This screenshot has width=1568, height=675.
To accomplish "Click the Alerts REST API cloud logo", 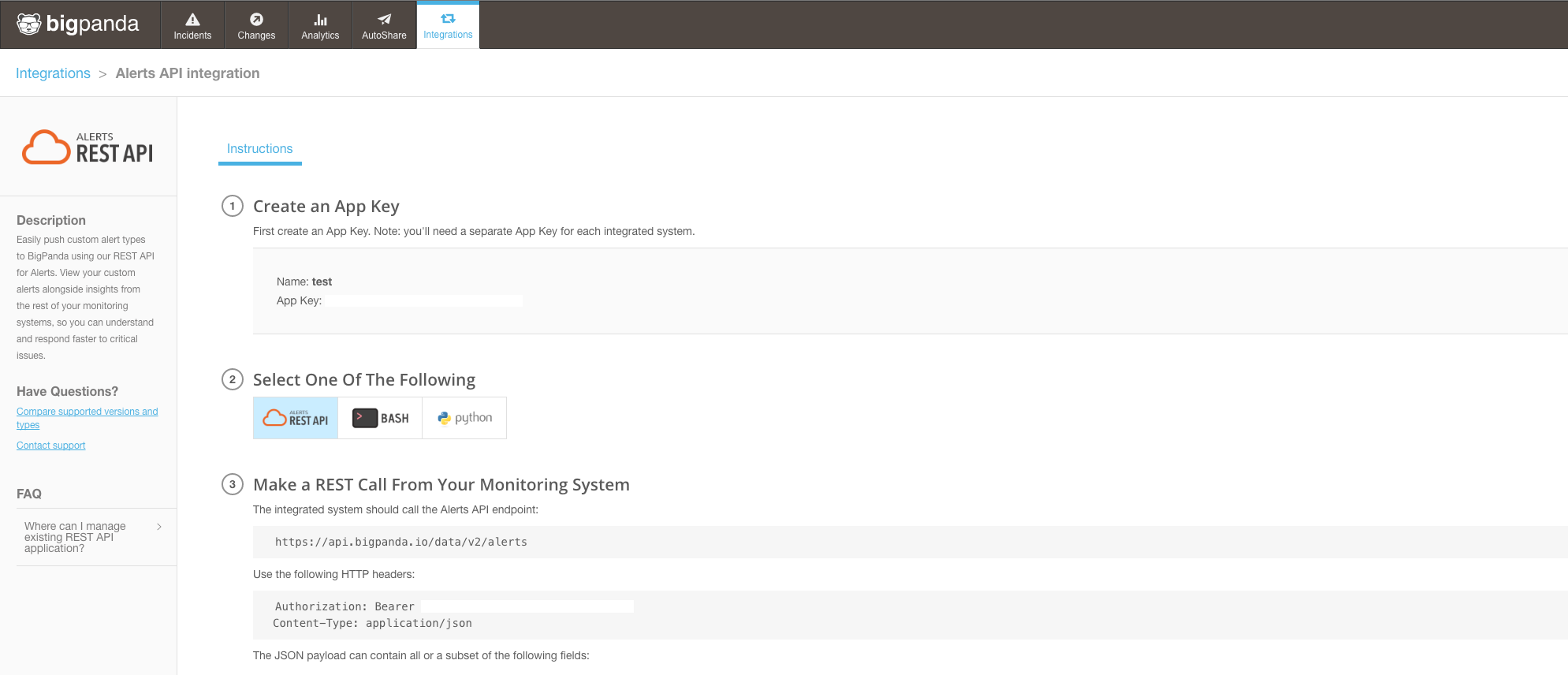I will point(47,147).
